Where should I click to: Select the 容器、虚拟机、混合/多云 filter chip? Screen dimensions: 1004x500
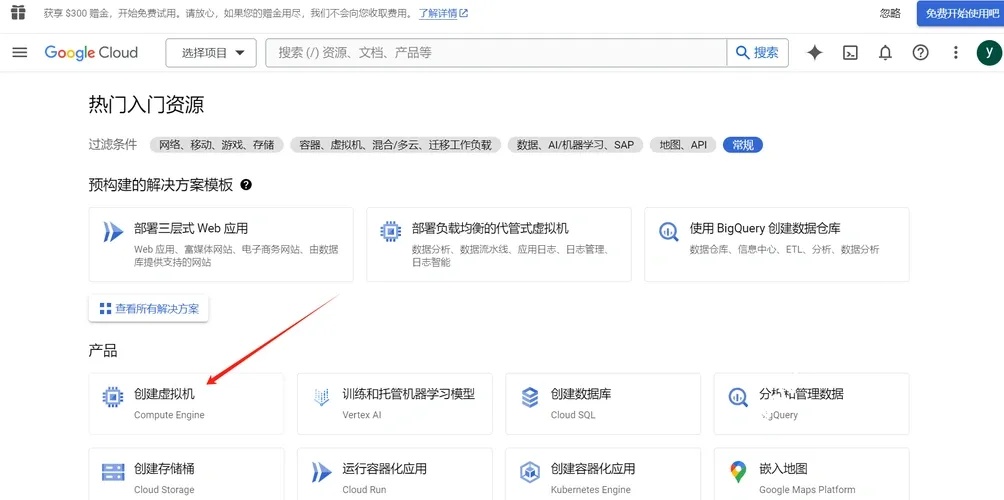click(394, 145)
